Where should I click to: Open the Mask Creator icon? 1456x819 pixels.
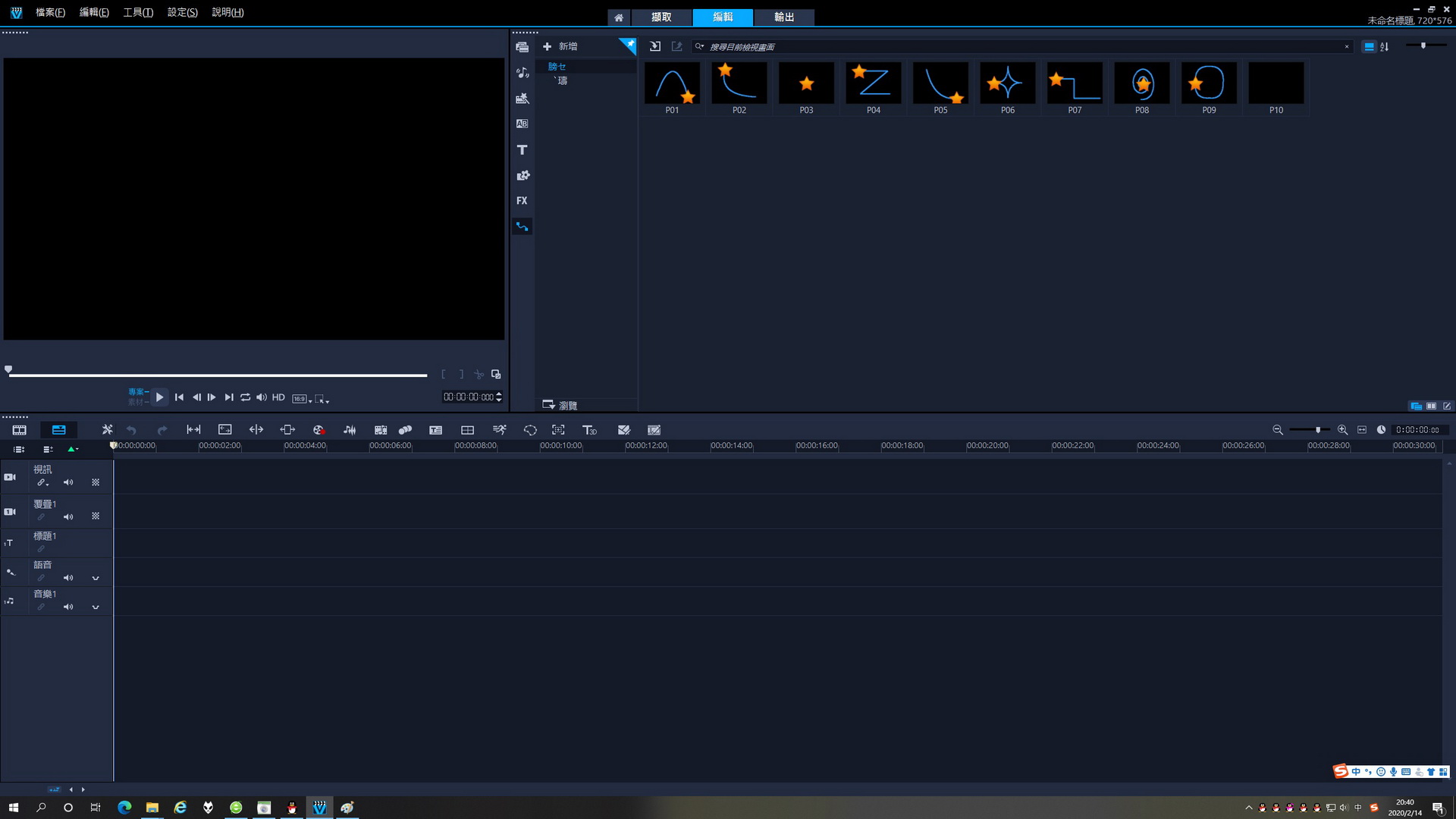click(x=530, y=430)
